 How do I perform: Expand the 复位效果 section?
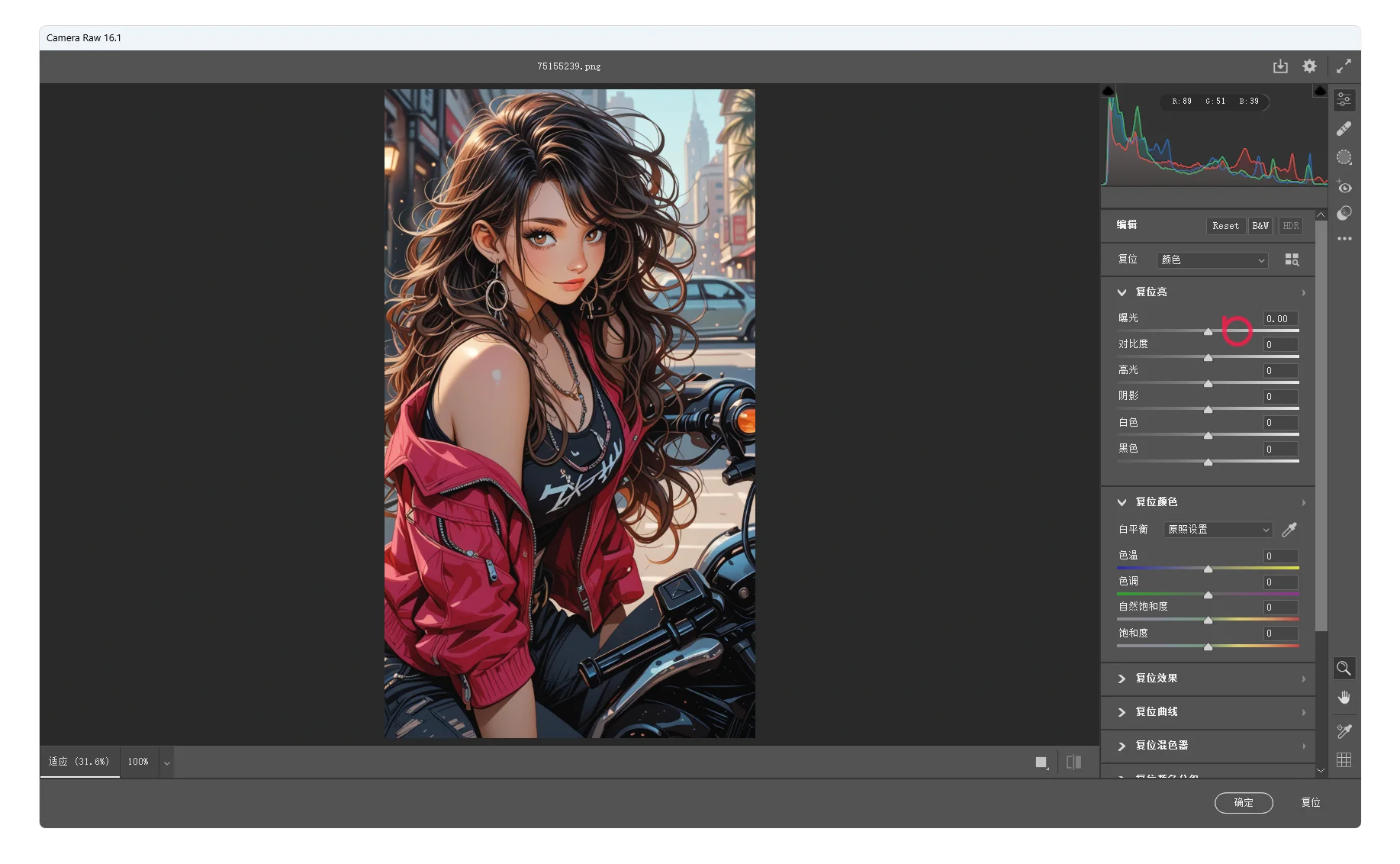(1122, 679)
